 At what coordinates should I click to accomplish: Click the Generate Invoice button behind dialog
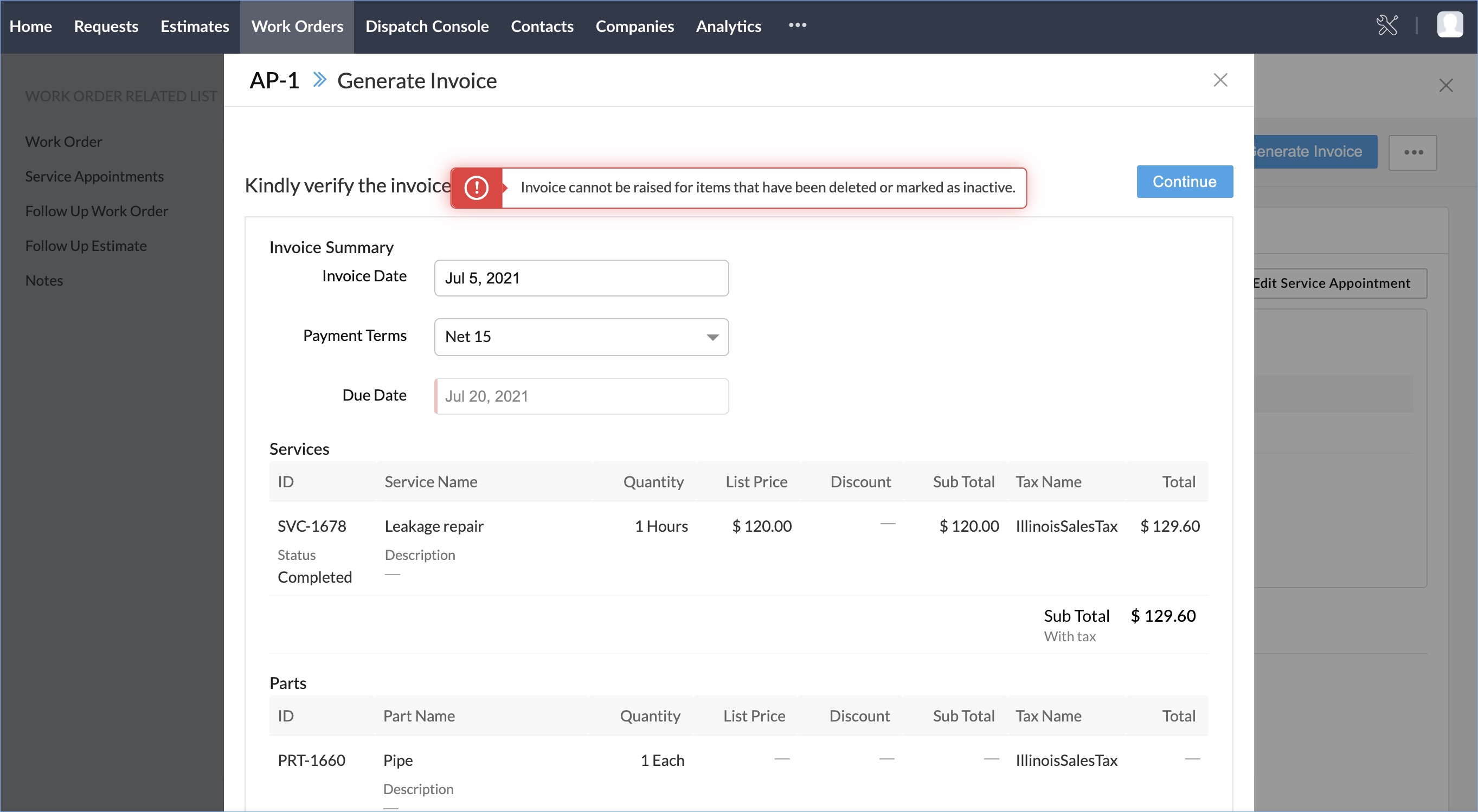[1314, 152]
